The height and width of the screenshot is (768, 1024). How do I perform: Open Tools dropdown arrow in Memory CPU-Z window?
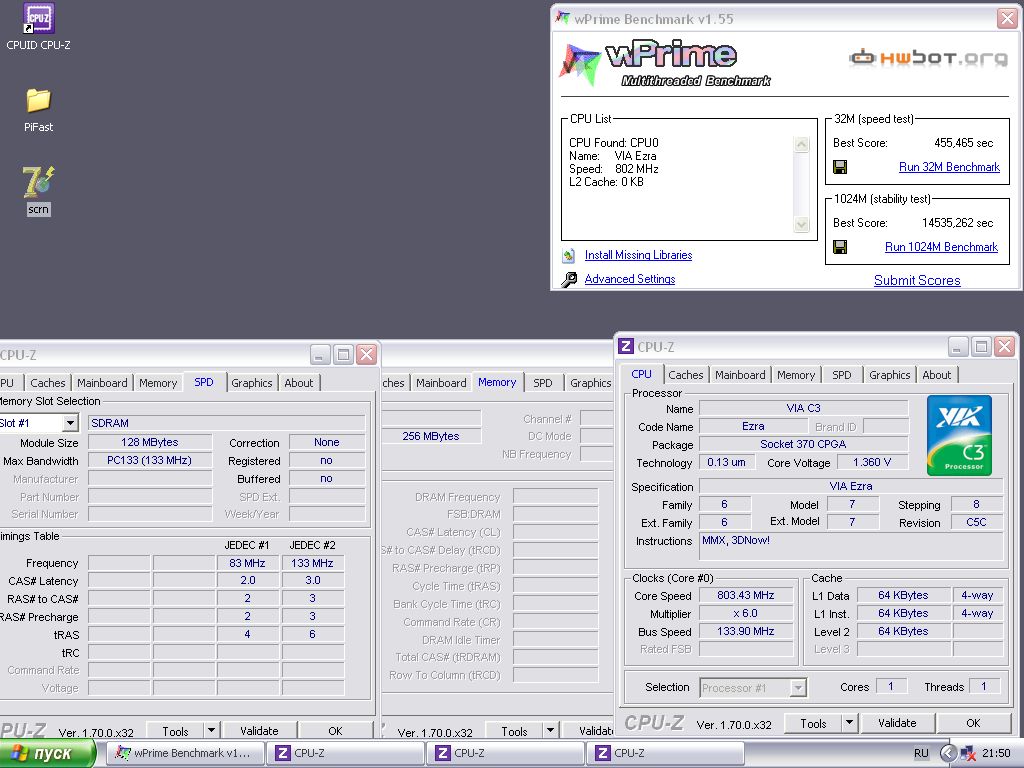pos(550,731)
